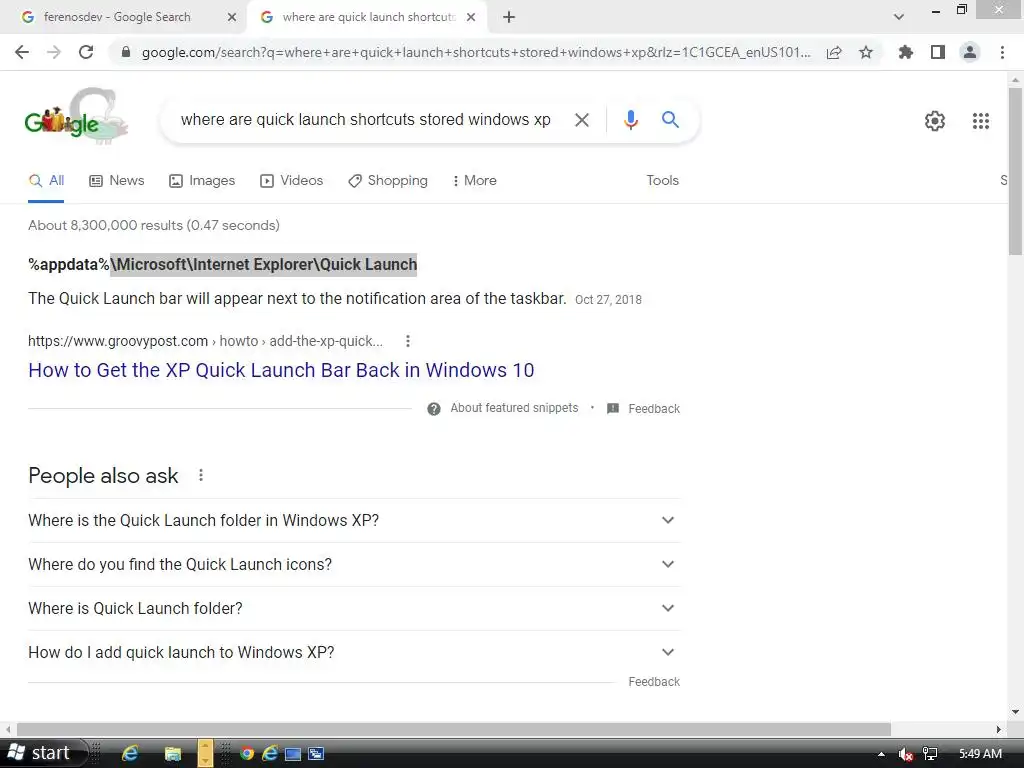Open Chrome's three-dot menu
Image resolution: width=1024 pixels, height=768 pixels.
pos(1002,52)
